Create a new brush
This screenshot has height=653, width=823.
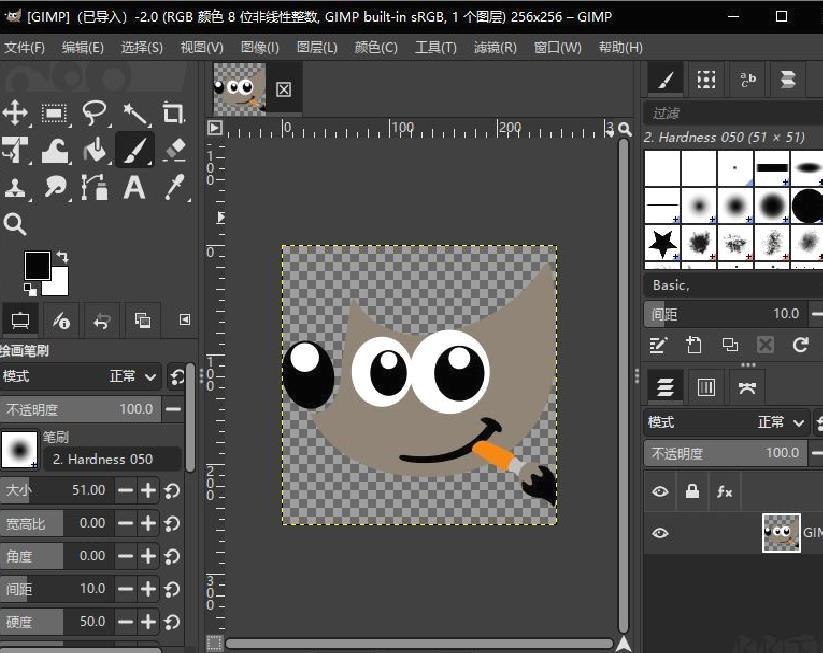[693, 345]
